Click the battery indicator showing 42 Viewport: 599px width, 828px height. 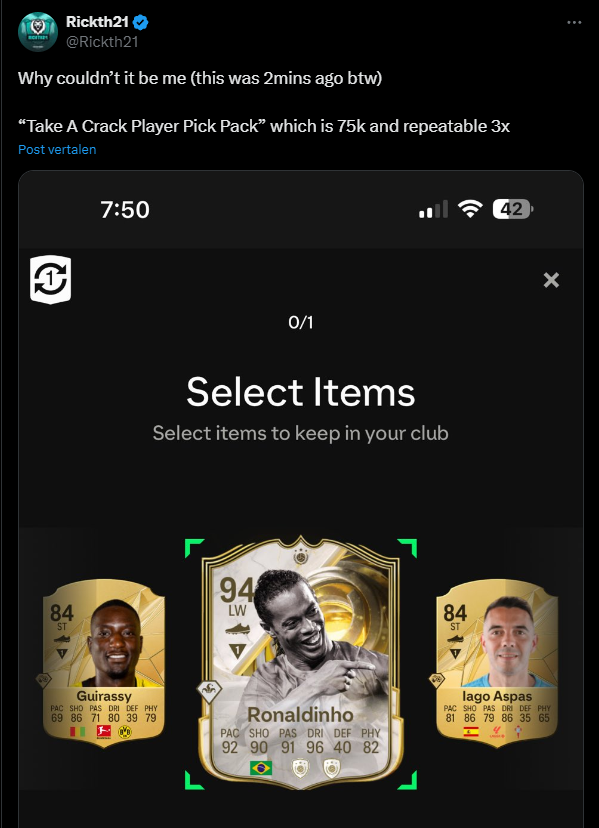(x=512, y=209)
